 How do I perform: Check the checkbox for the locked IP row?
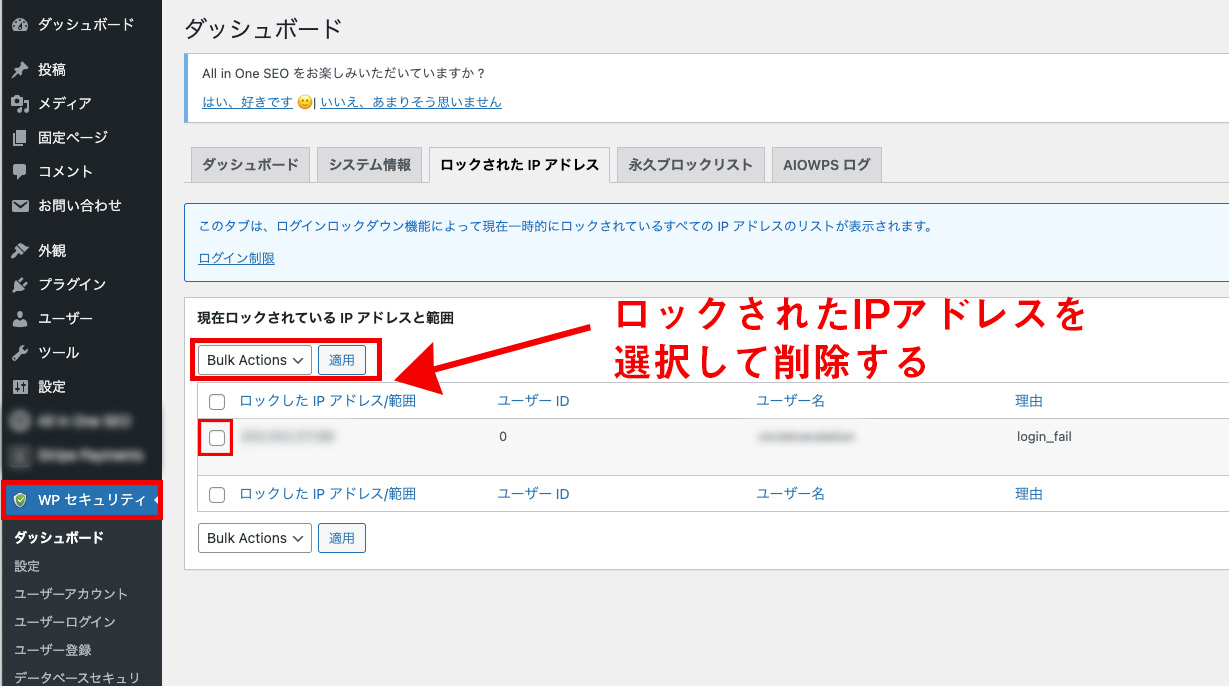(x=216, y=437)
